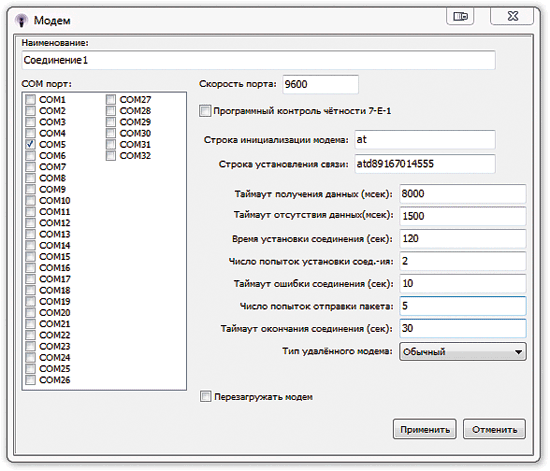Screen dimensions: 550x471
Task: Toggle COM19 port checkbox
Action: [31, 302]
